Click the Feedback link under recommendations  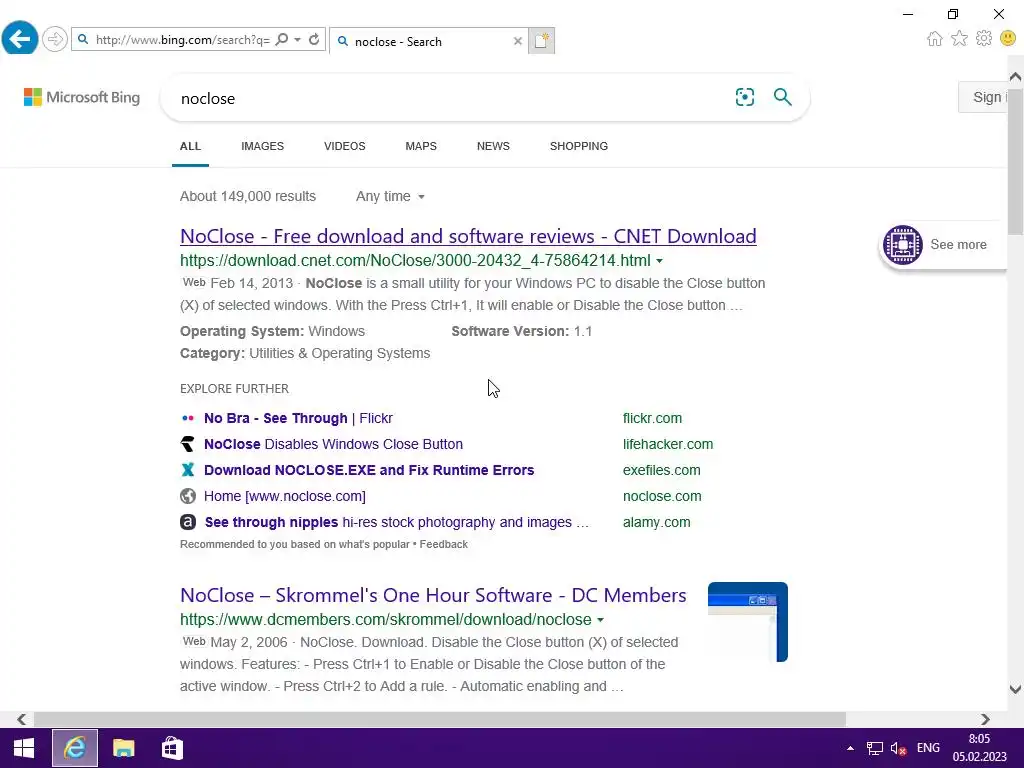coord(443,544)
